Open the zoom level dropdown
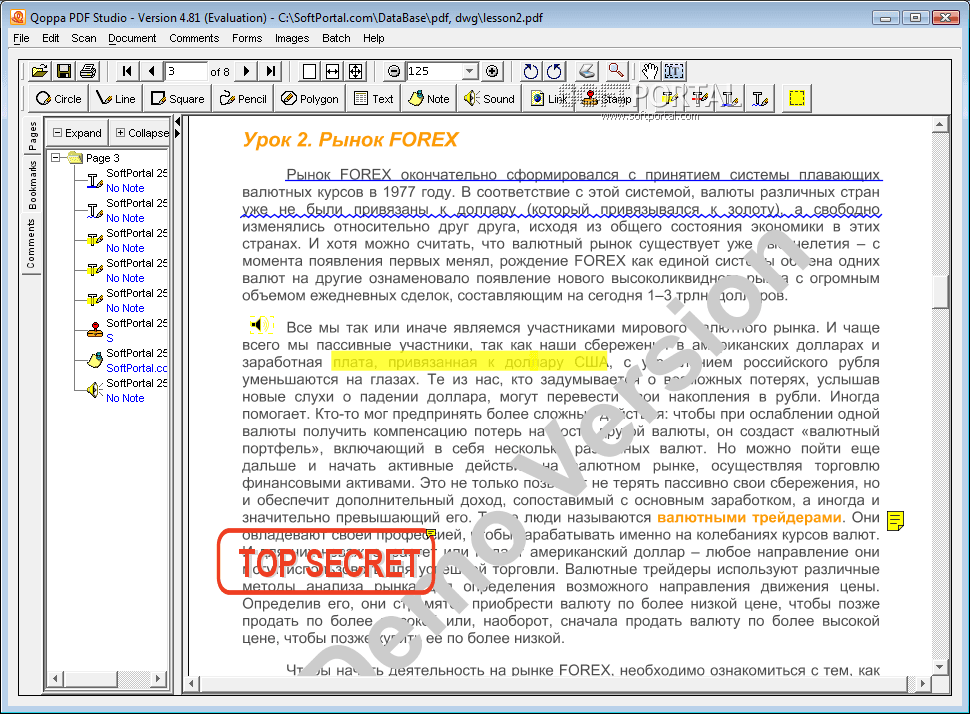Viewport: 970px width, 714px height. click(x=470, y=71)
